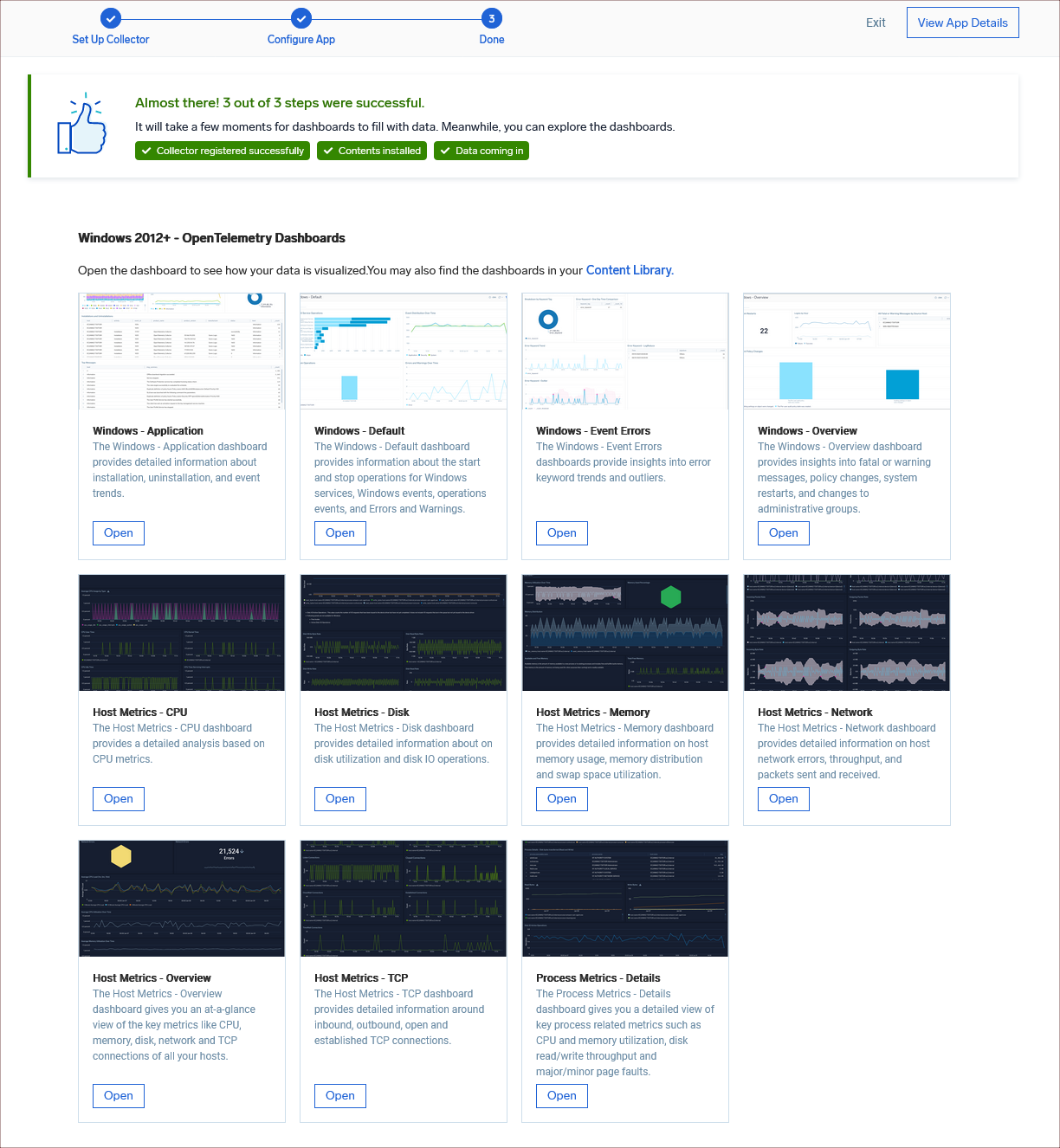Click the View App Details button

tap(962, 23)
